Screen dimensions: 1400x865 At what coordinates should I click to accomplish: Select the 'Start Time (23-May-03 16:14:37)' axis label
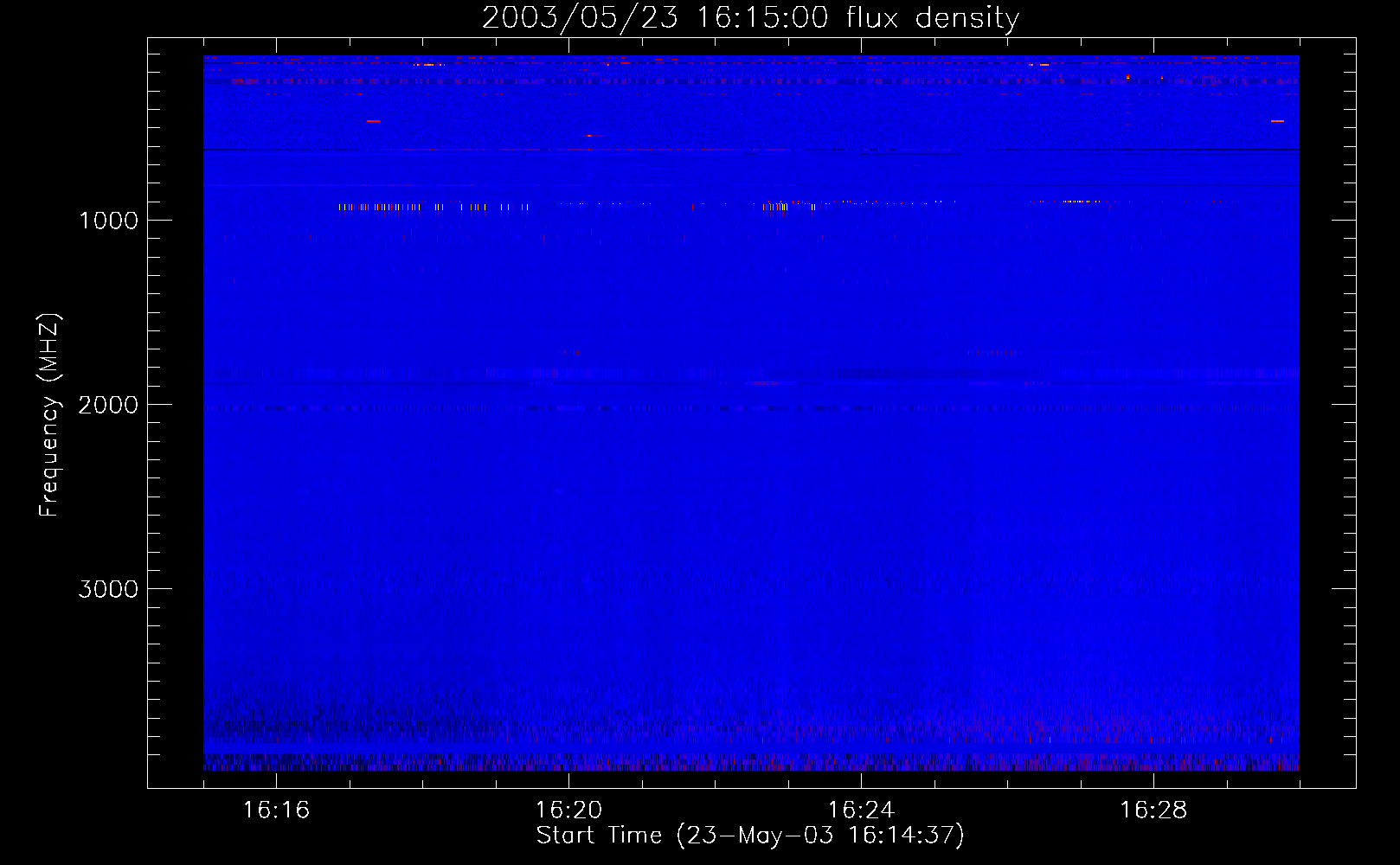click(750, 836)
